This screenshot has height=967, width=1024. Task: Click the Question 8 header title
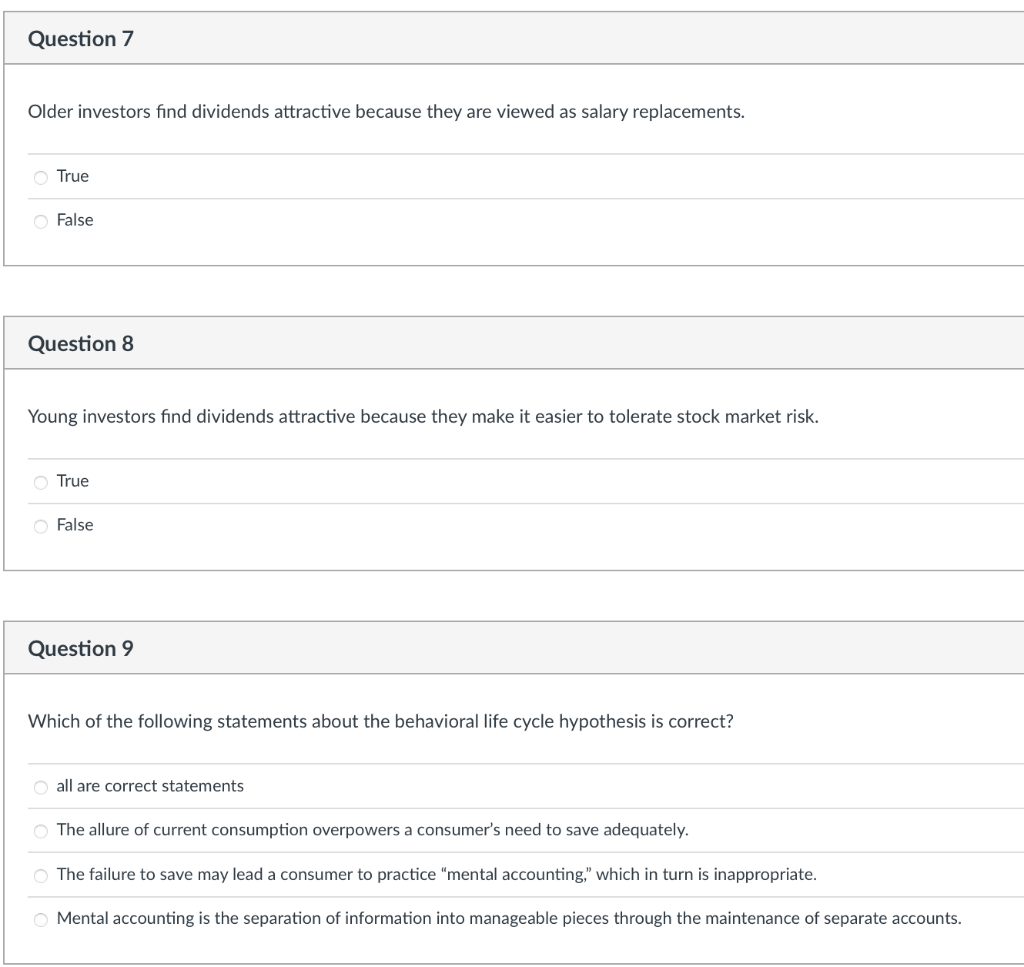click(81, 344)
